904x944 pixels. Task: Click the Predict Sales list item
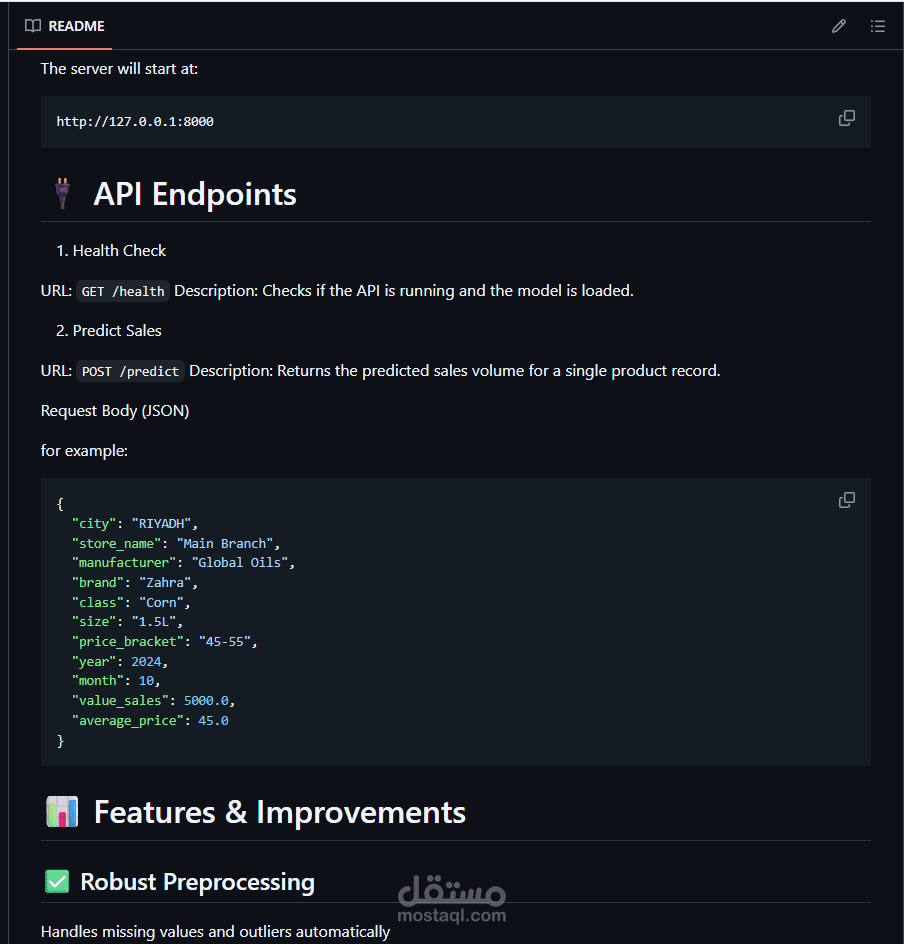(117, 331)
